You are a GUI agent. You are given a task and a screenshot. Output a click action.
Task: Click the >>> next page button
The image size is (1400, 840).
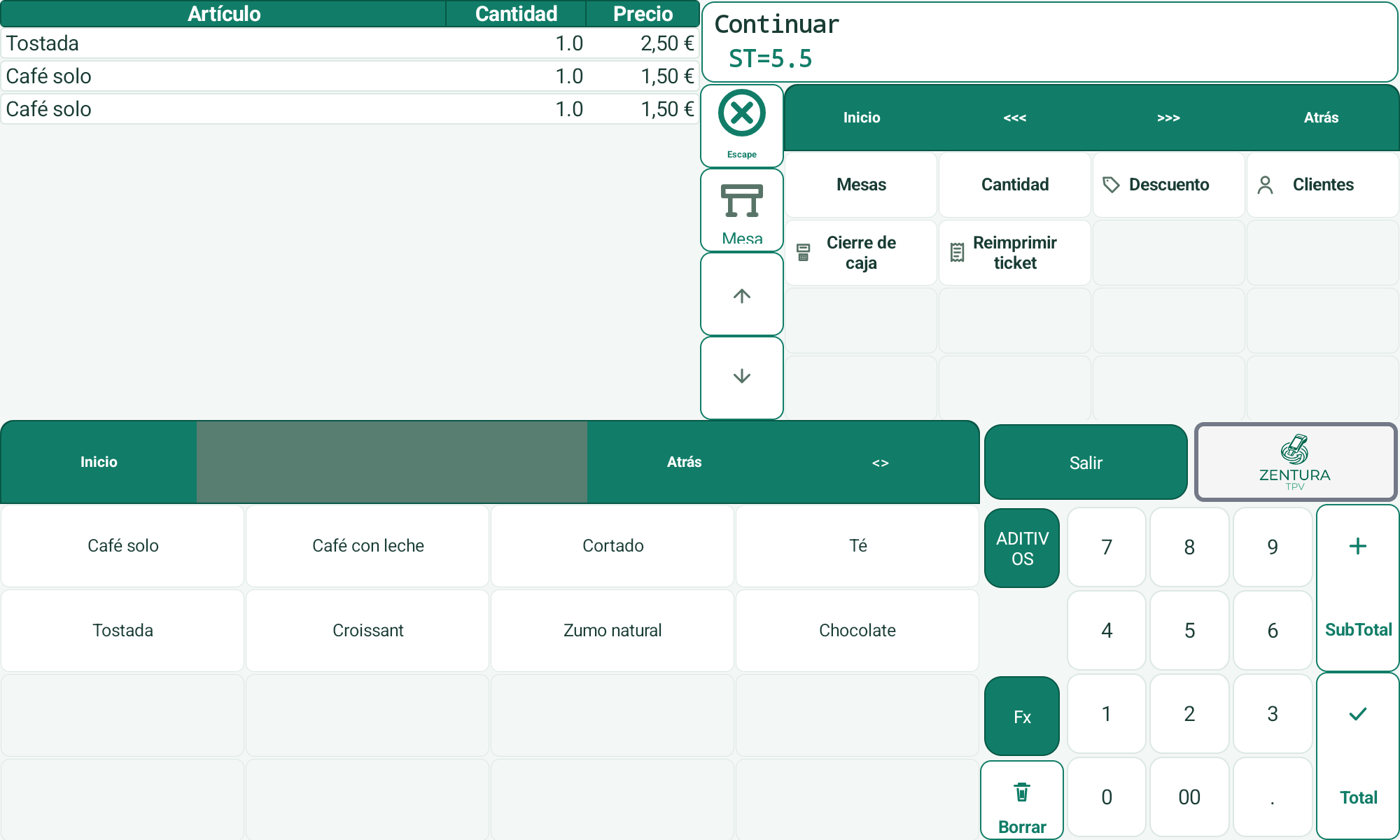1168,118
